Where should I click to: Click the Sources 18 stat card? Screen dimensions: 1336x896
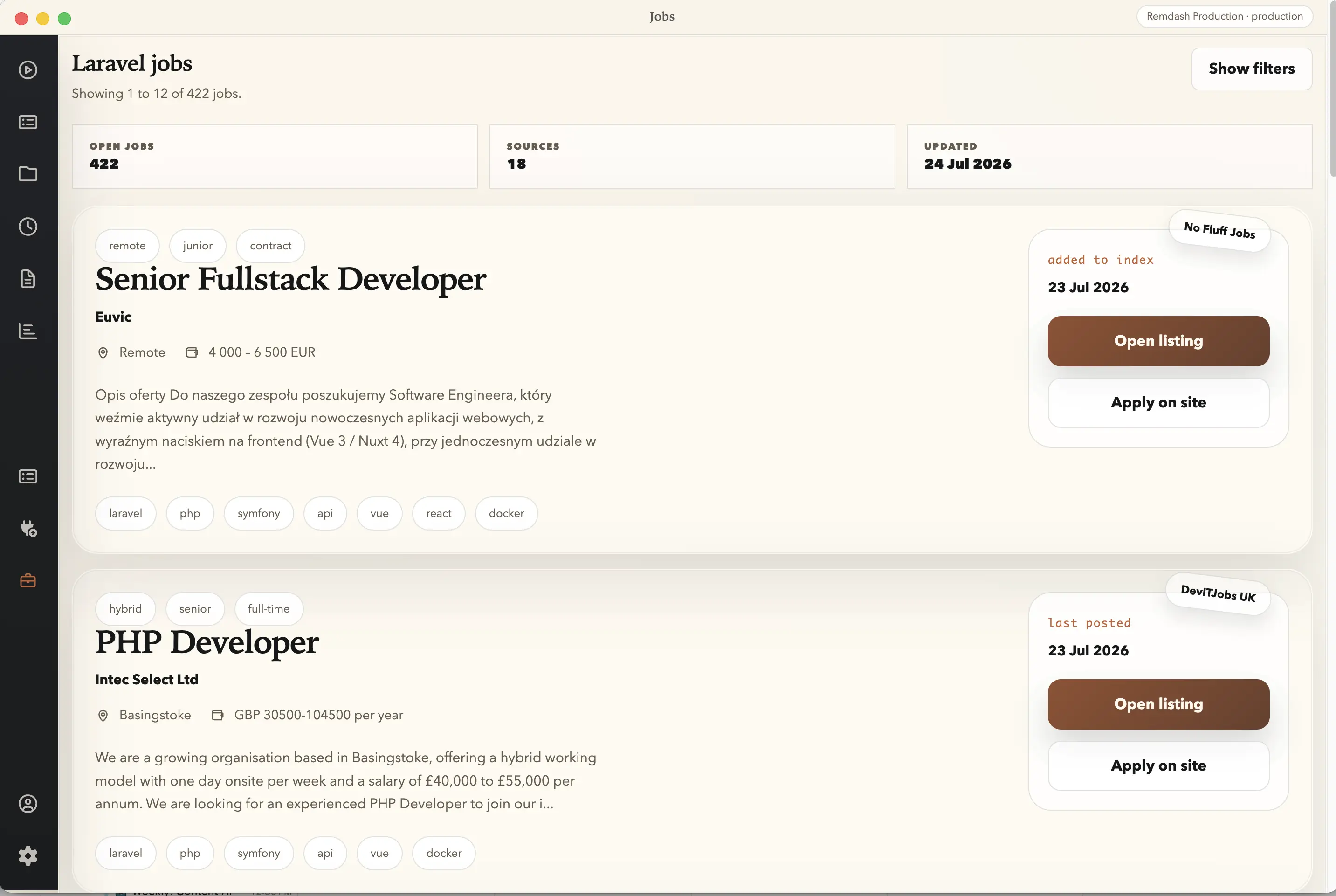tap(691, 157)
